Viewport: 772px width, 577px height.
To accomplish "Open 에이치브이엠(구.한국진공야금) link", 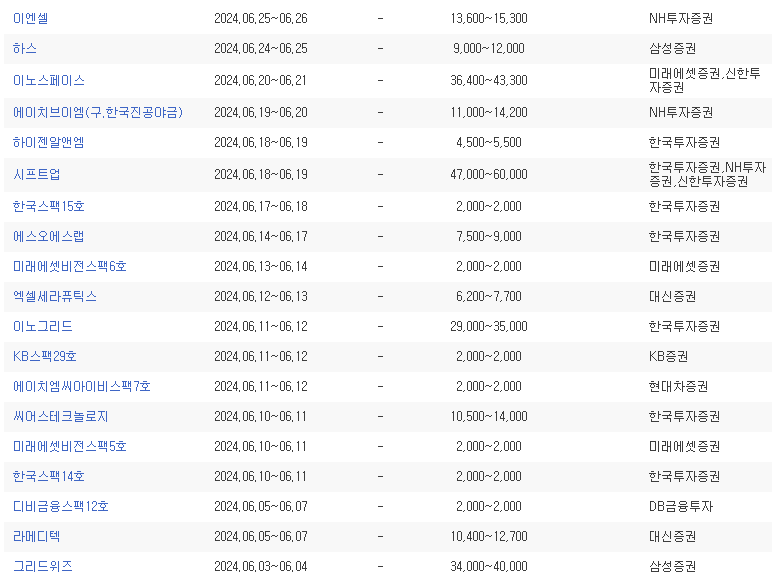I will point(98,113).
